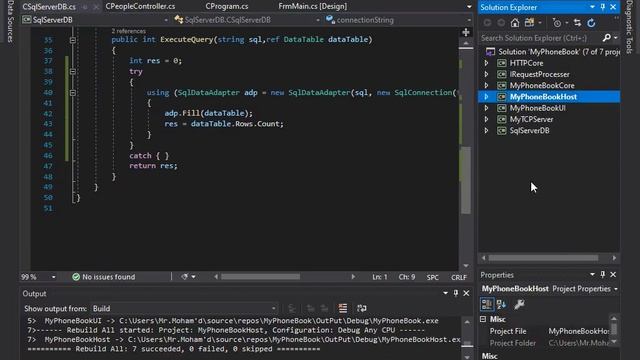
Task: Open Solution Explorer window options dropdown
Action: pyautogui.click(x=592, y=7)
